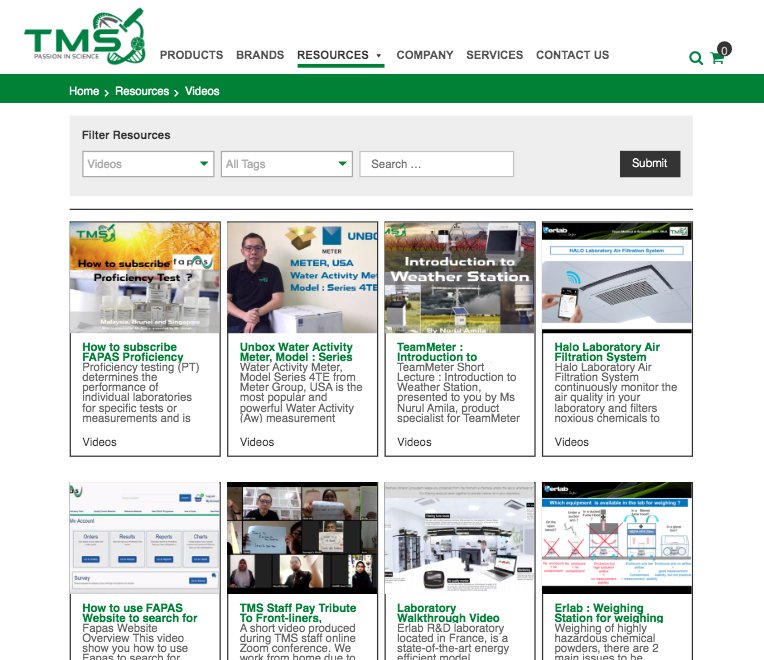Click the TMS Passion in Science logo
Screen dimensions: 764x660
pos(85,36)
